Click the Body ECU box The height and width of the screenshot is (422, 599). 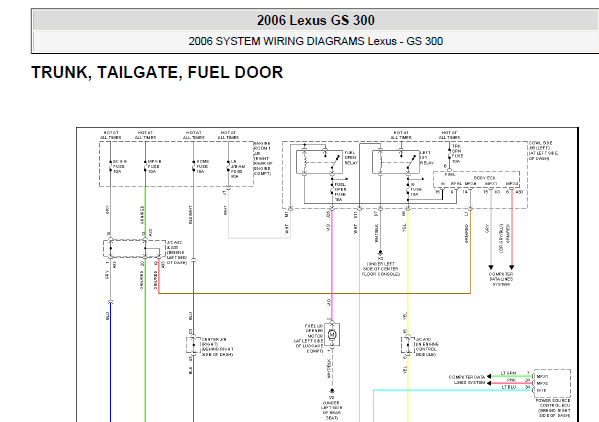click(x=476, y=179)
